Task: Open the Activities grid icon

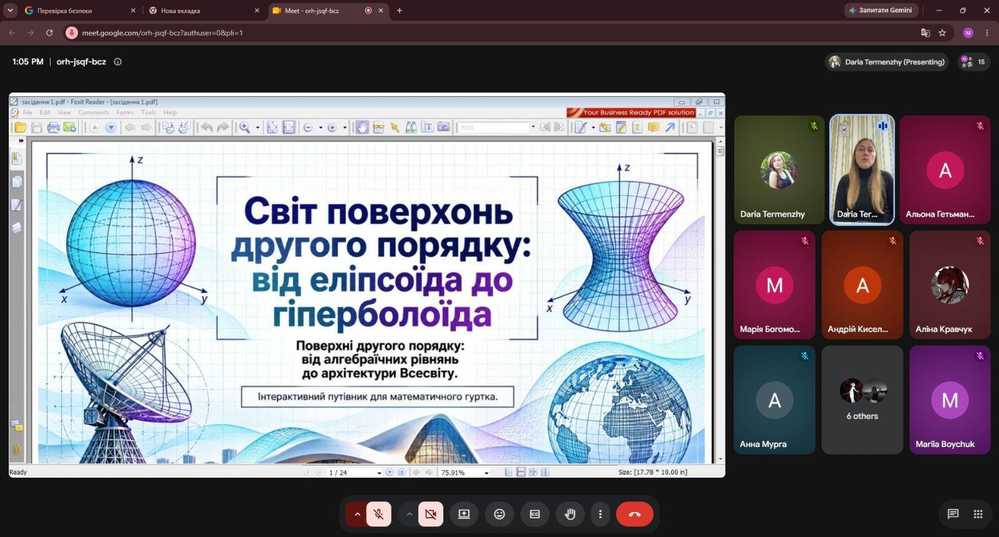Action: click(978, 514)
